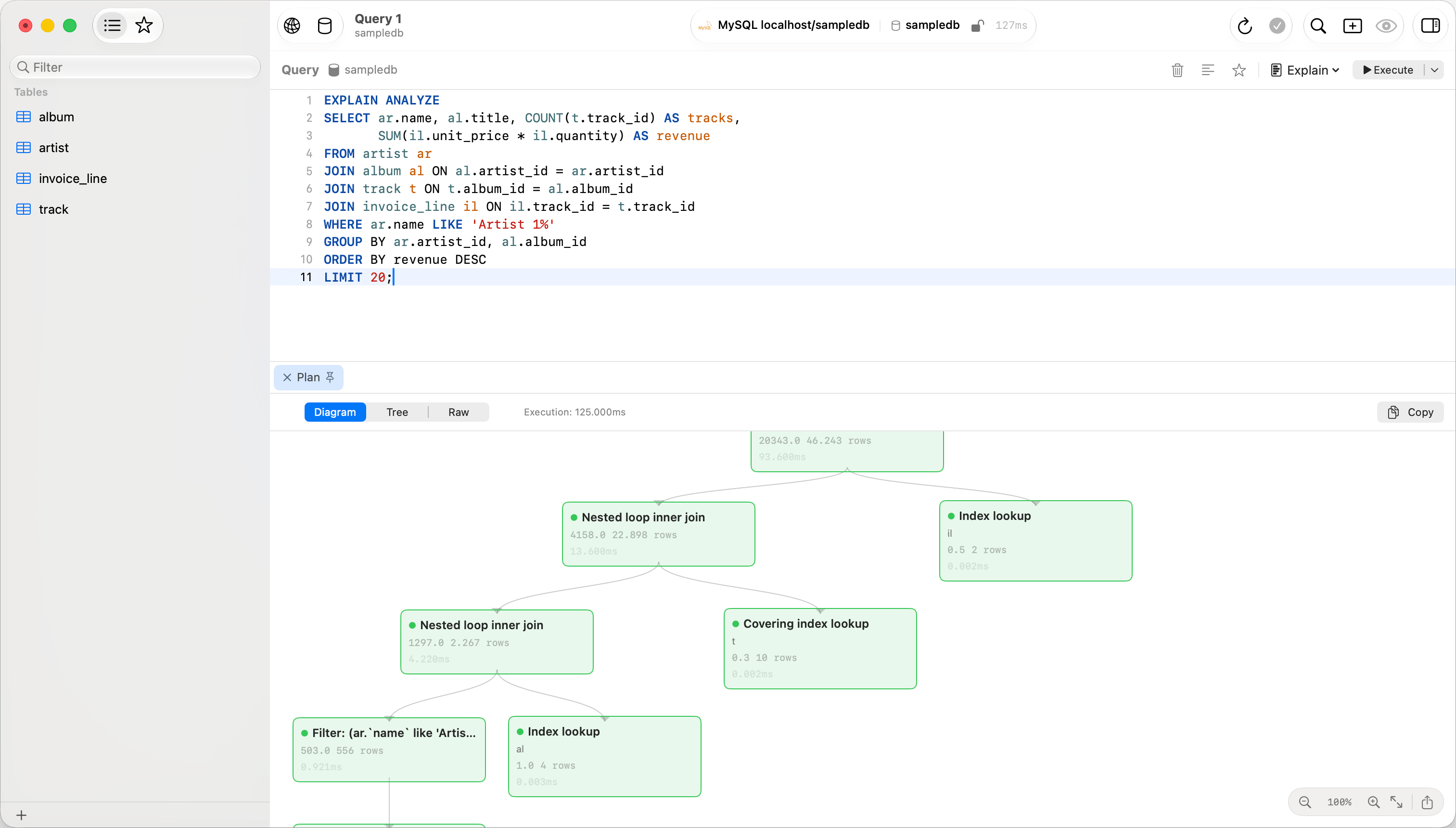Open search with magnifying glass icon
The height and width of the screenshot is (828, 1456).
tap(1318, 26)
